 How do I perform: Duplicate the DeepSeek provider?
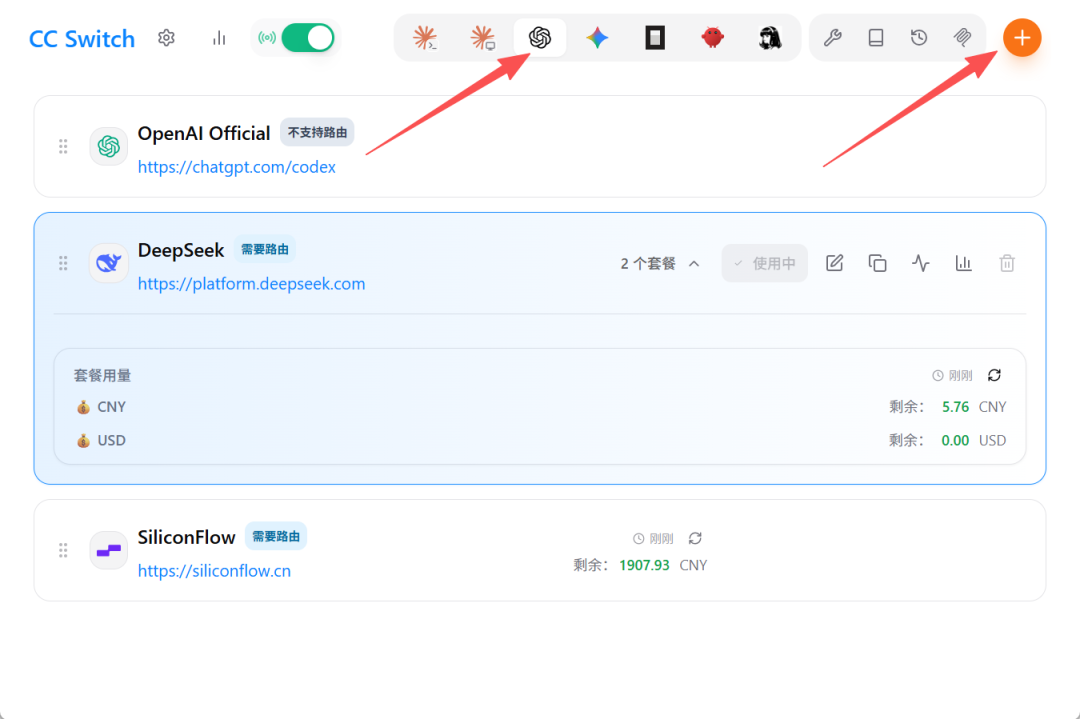(x=878, y=263)
